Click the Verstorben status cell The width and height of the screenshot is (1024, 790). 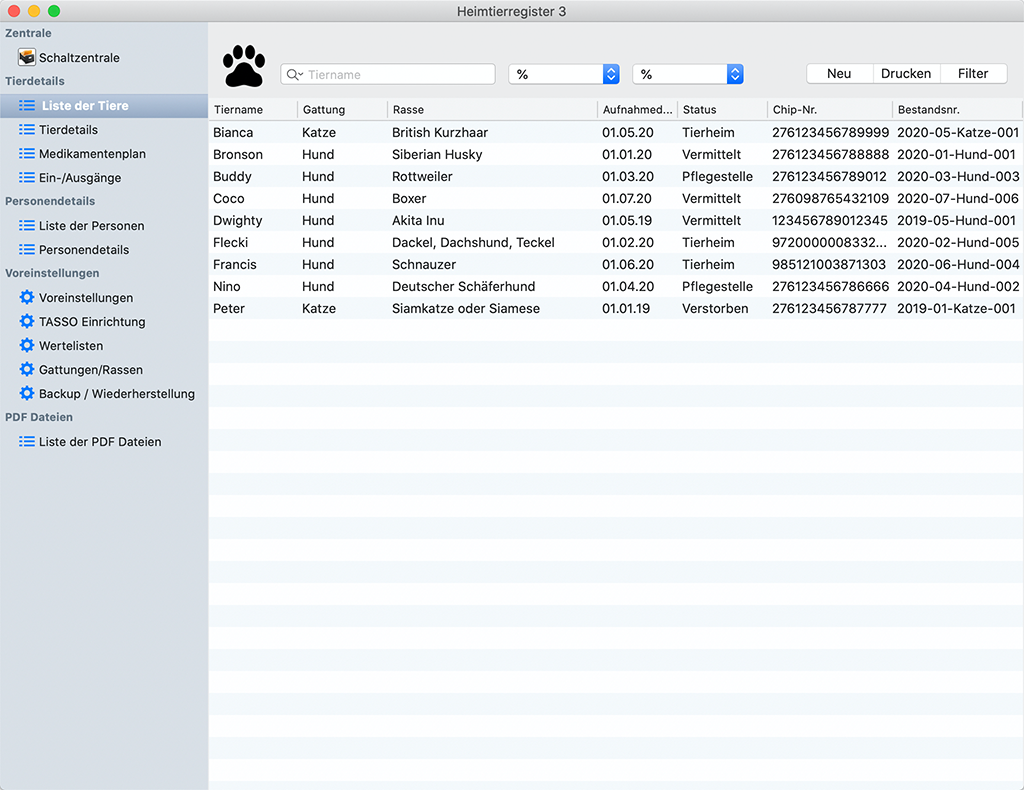coord(715,309)
